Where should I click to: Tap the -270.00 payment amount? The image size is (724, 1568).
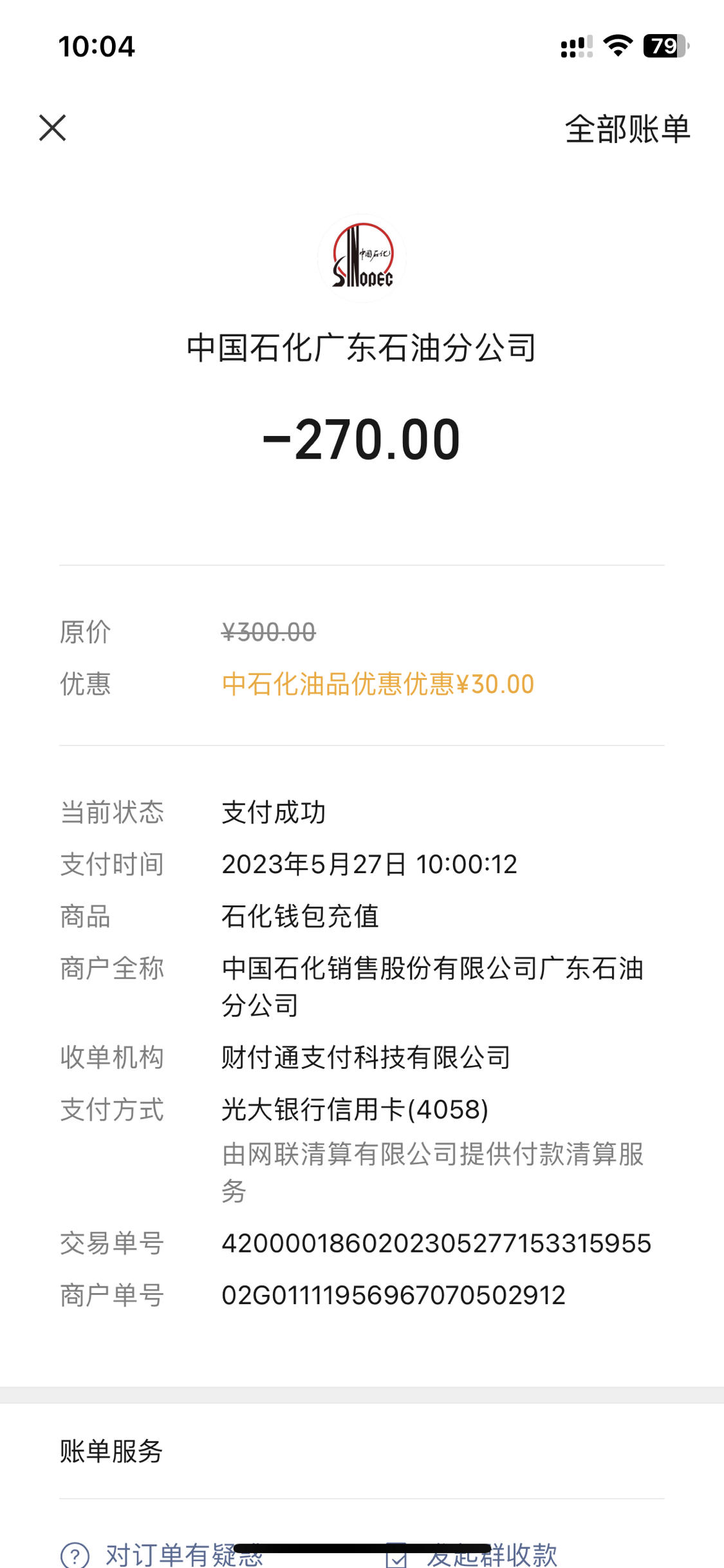pyautogui.click(x=362, y=439)
